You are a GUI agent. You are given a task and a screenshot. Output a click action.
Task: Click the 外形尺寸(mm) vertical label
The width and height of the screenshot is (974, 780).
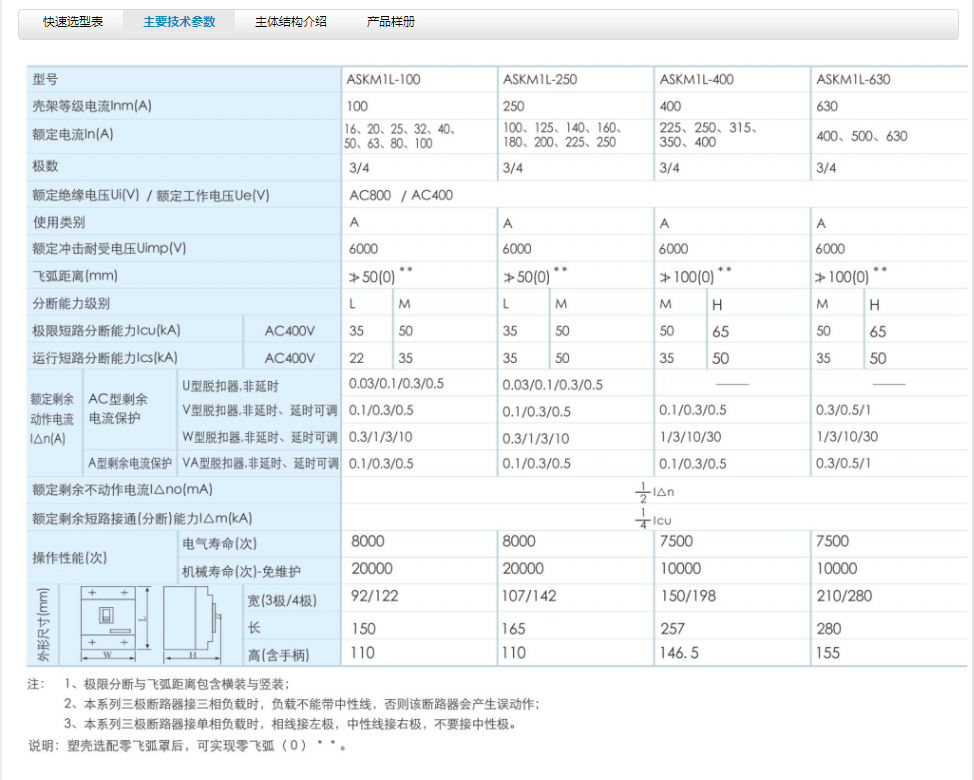(43, 625)
